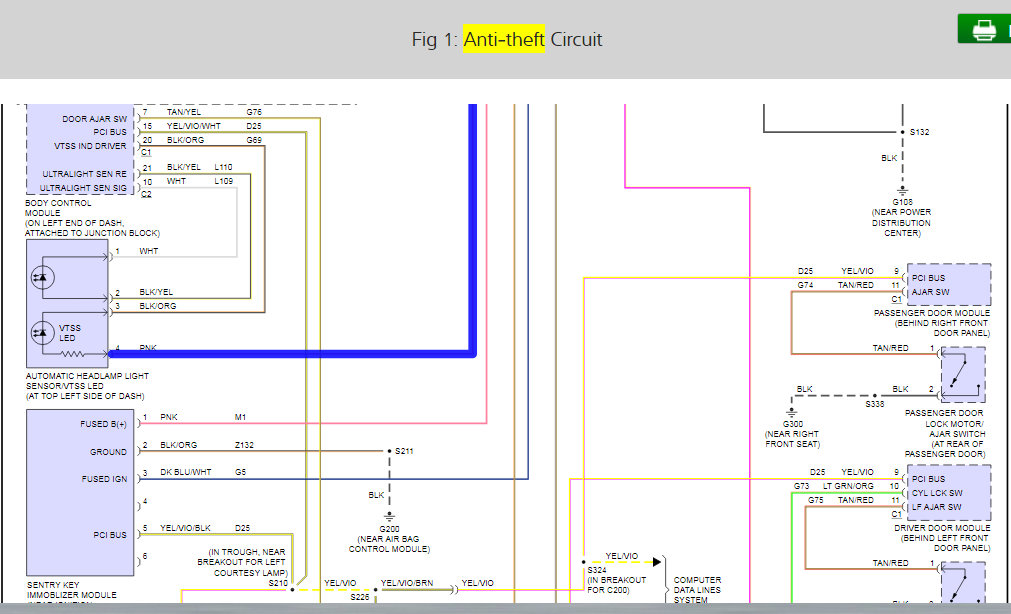Click the 'S132' splice label
1011x614 pixels.
coord(919,132)
